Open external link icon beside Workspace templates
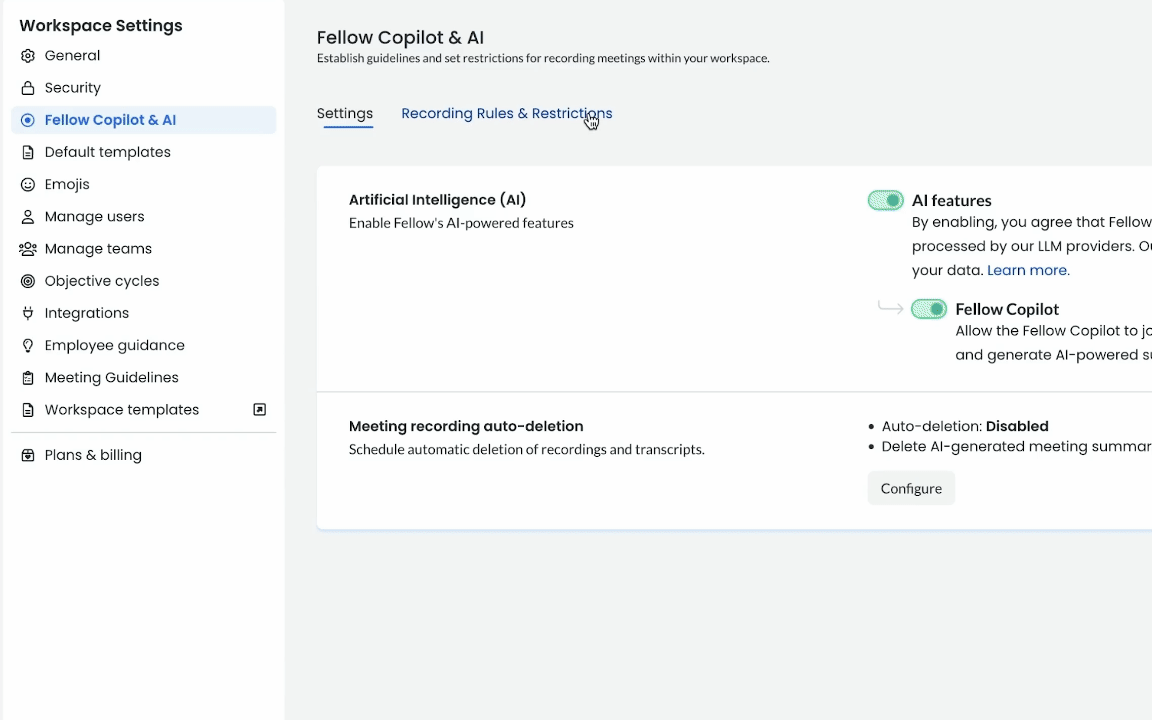Image resolution: width=1152 pixels, height=720 pixels. 260,410
